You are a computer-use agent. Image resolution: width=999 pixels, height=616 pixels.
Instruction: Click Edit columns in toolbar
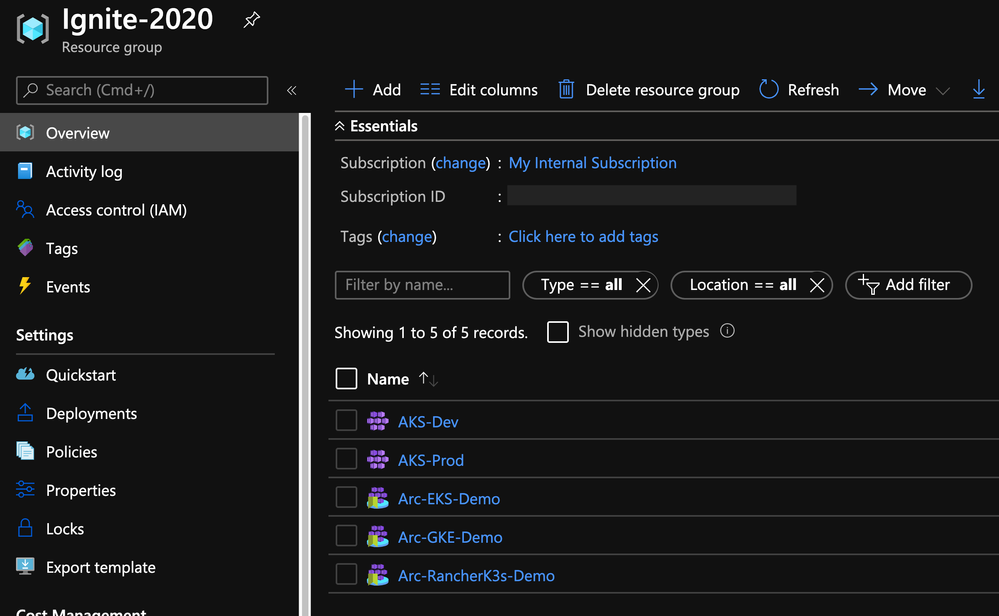[478, 90]
